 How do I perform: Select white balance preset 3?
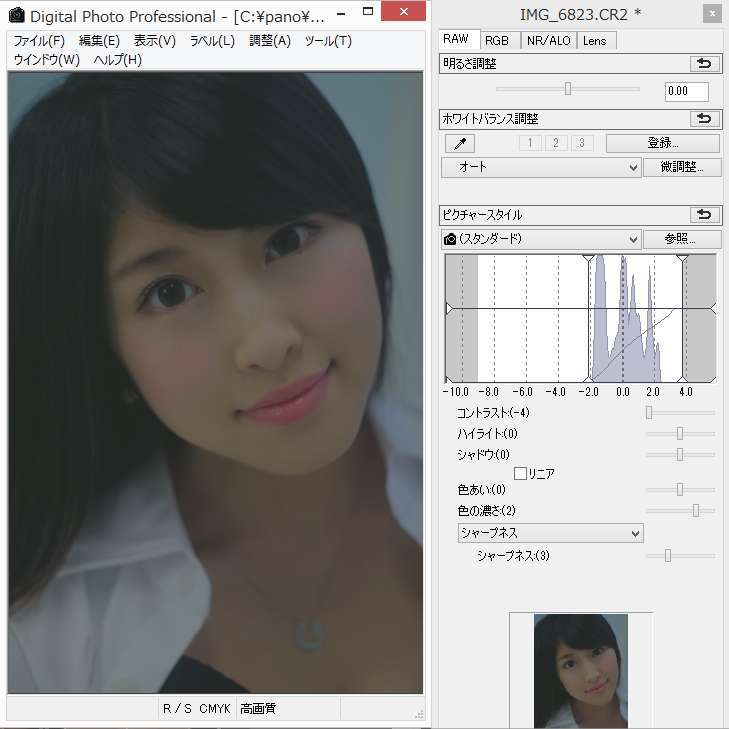581,143
